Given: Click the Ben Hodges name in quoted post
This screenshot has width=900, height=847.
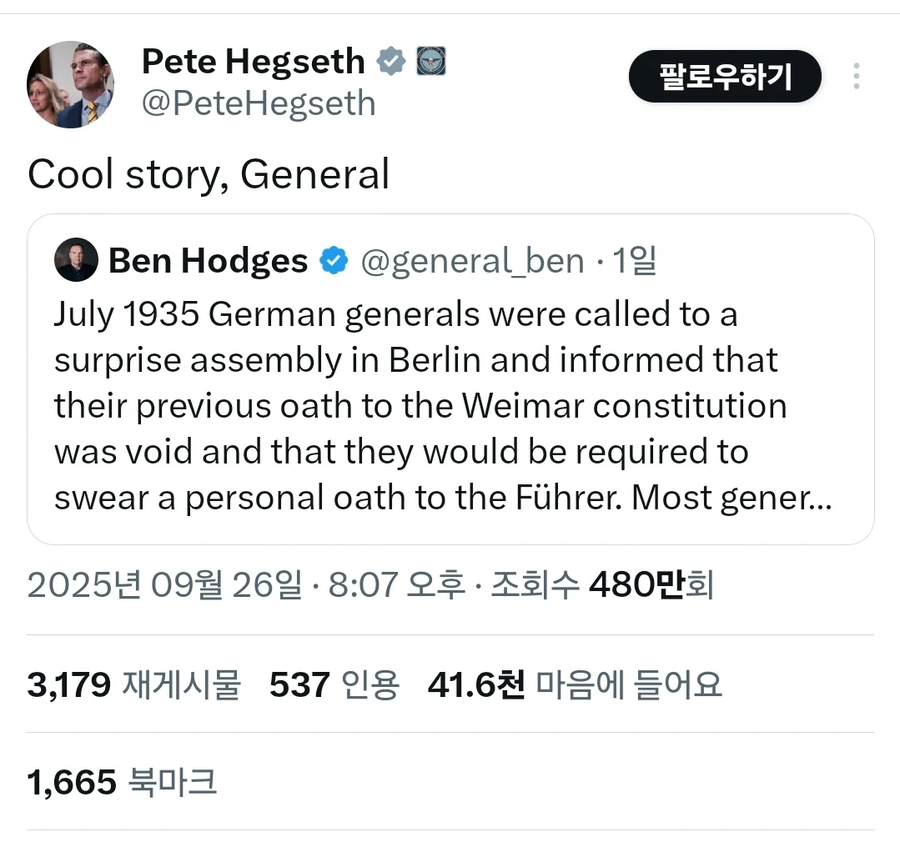Looking at the screenshot, I should coord(208,261).
